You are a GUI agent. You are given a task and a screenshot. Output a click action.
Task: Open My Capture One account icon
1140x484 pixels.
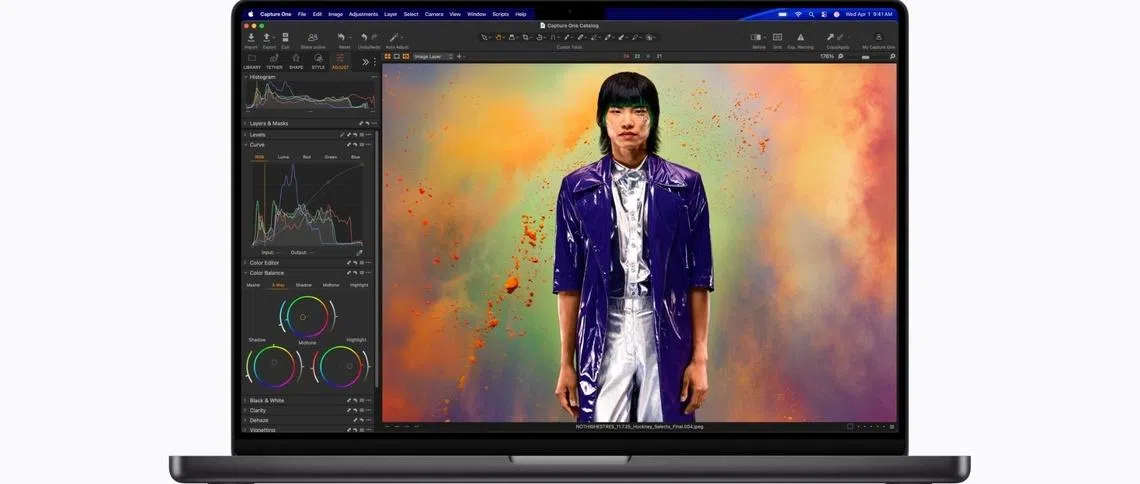(878, 37)
